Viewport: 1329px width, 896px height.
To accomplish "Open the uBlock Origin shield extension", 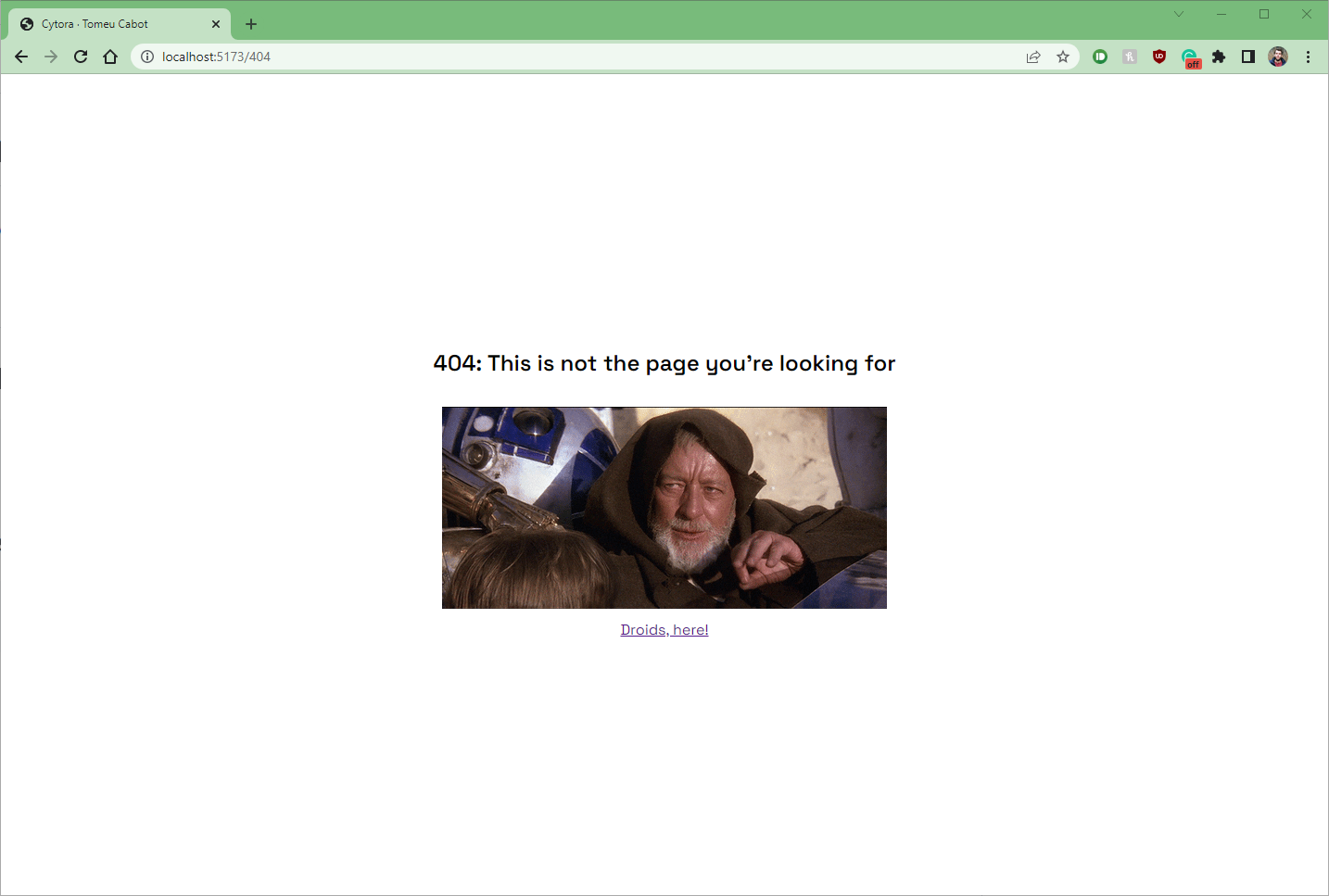I will pyautogui.click(x=1159, y=57).
